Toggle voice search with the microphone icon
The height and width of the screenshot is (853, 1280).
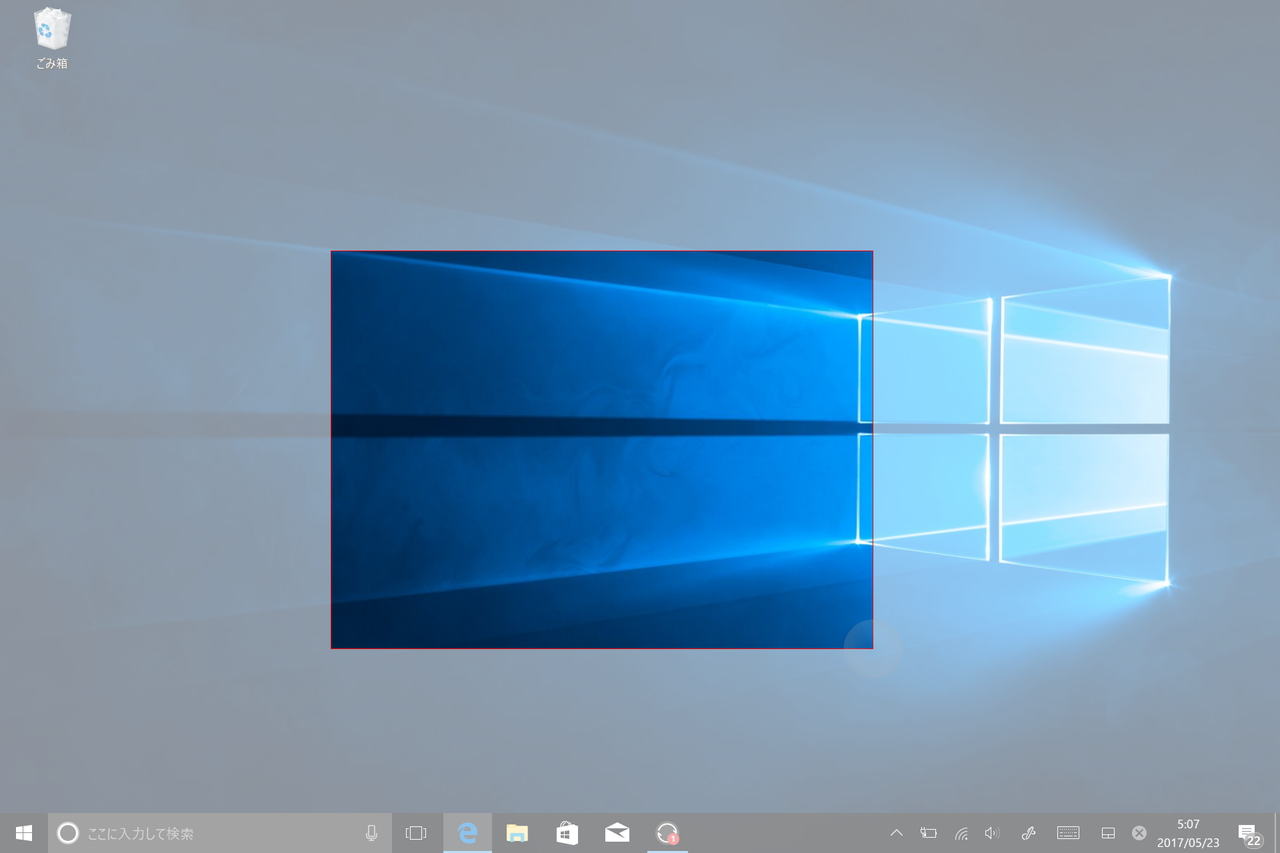click(x=371, y=832)
